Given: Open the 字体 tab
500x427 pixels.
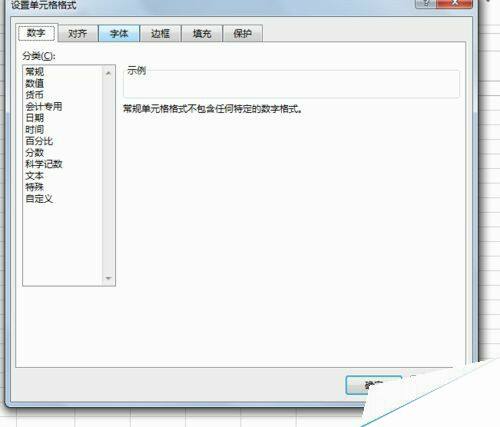Looking at the screenshot, I should pos(119,33).
